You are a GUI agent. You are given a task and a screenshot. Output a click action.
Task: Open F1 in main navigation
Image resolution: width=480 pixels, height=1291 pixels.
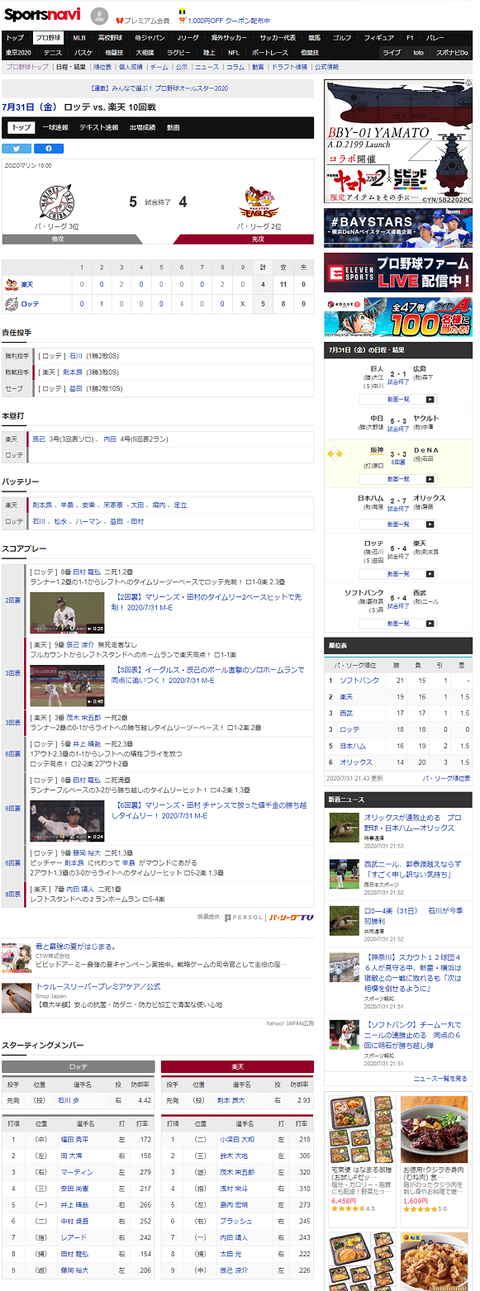point(409,37)
